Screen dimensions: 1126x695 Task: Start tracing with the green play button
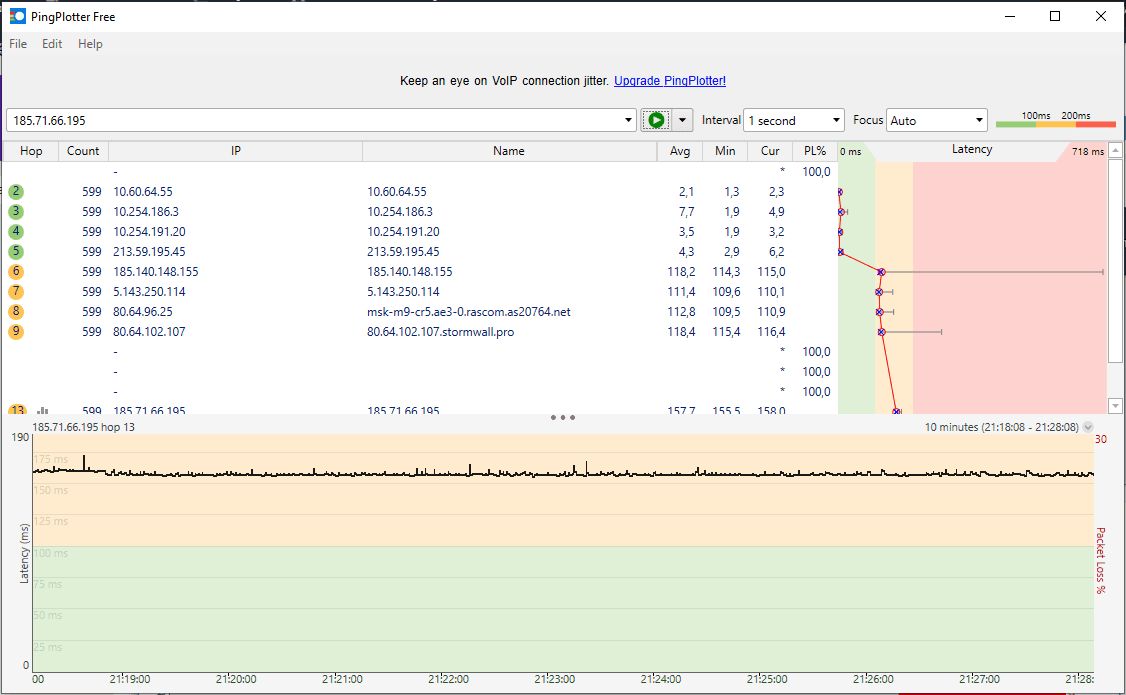click(x=656, y=120)
